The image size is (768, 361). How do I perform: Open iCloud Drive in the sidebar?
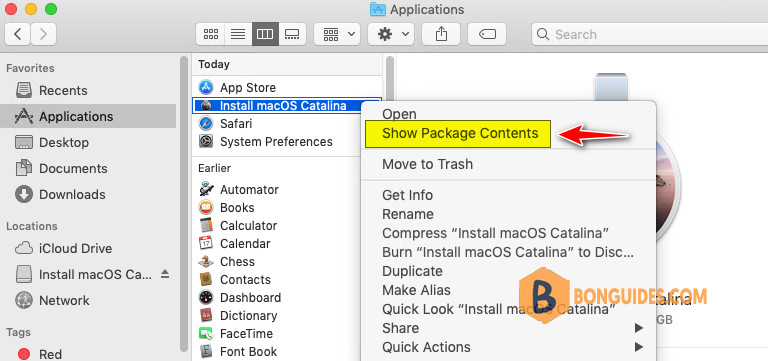tap(88, 248)
